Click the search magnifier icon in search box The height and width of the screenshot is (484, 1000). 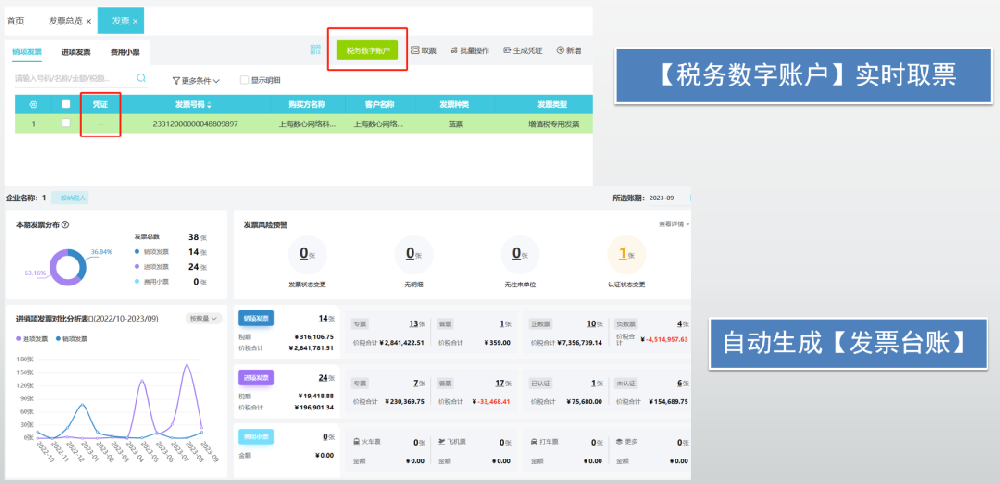point(141,78)
